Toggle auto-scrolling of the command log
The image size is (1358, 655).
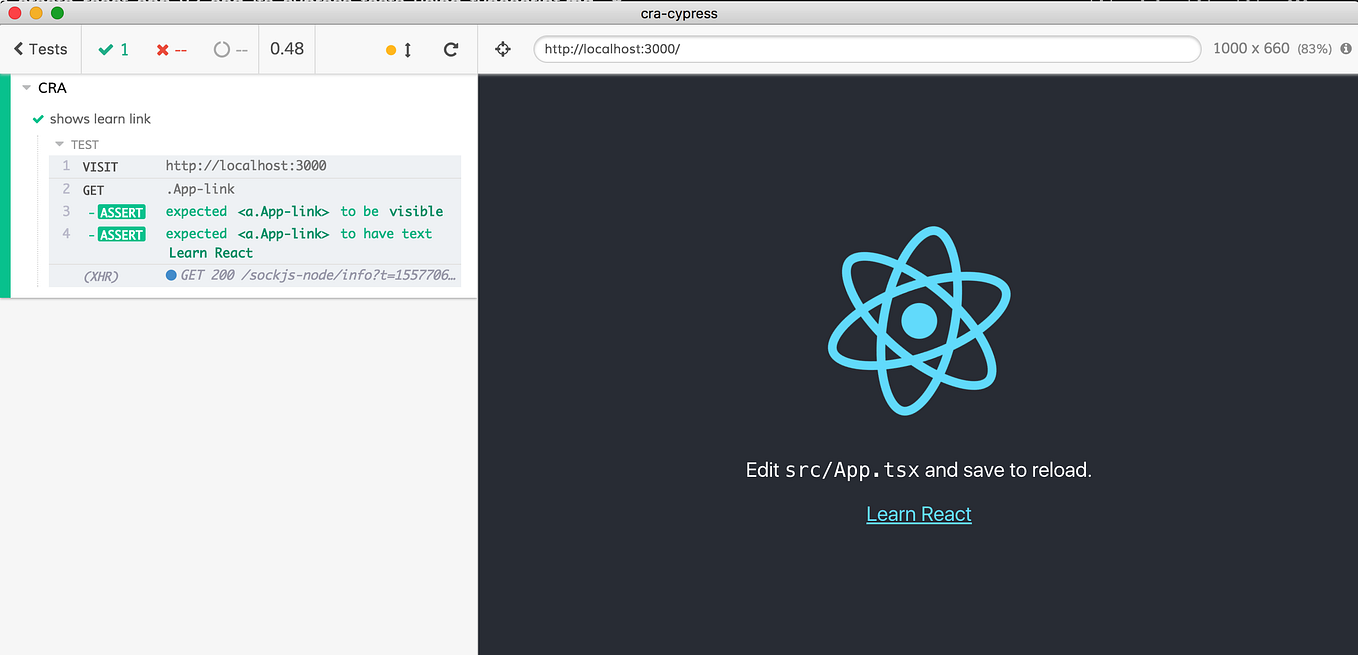click(x=398, y=48)
